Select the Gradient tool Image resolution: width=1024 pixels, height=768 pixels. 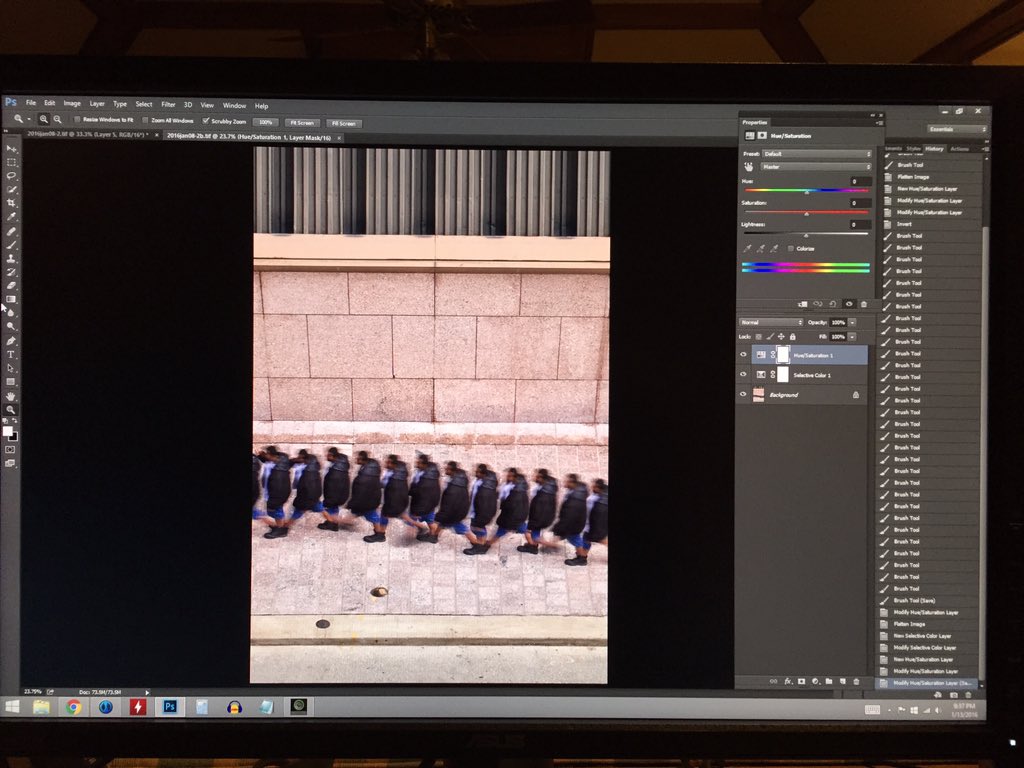(11, 299)
